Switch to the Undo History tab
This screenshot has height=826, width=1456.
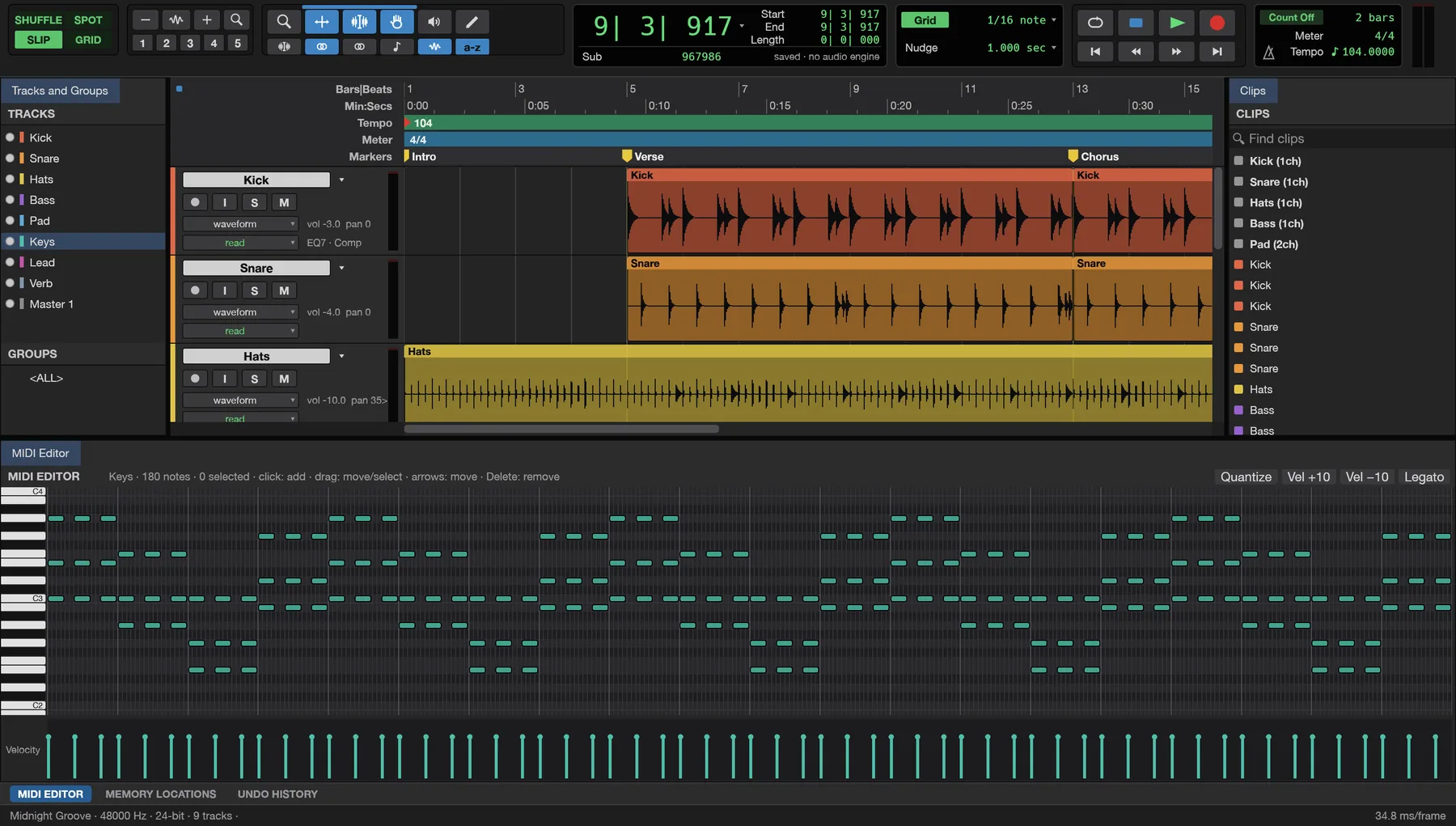click(277, 794)
